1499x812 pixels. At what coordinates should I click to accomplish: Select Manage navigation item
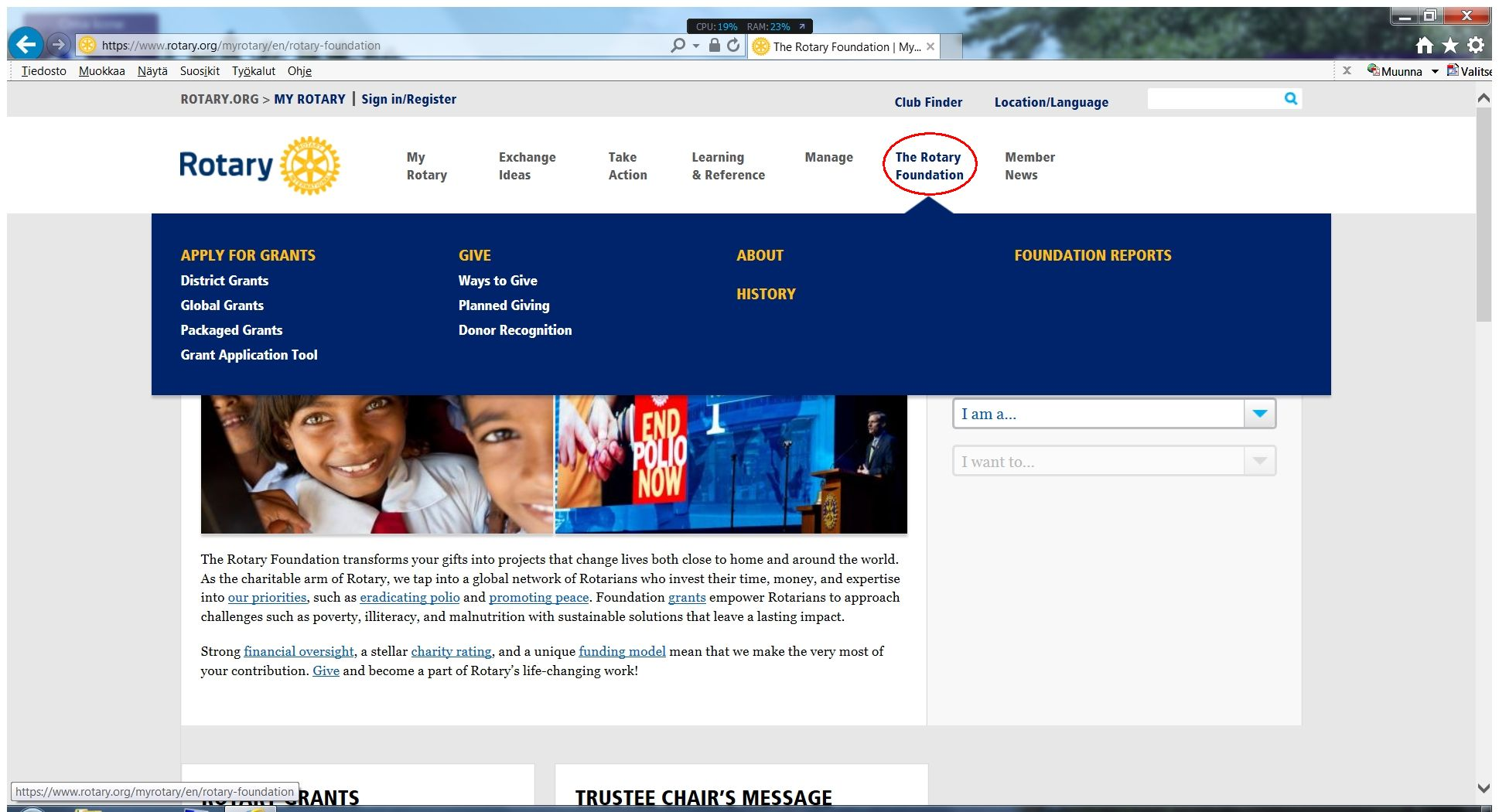coord(828,157)
